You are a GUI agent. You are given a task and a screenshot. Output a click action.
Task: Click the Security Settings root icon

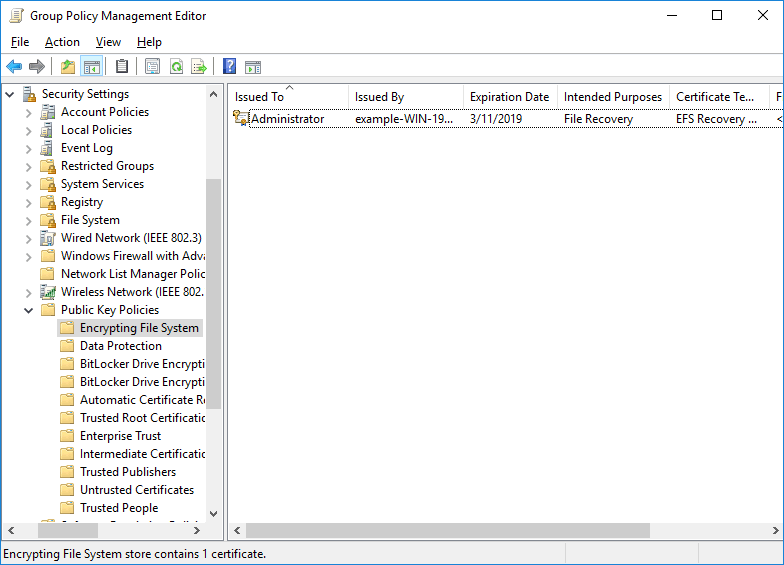pyautogui.click(x=30, y=94)
